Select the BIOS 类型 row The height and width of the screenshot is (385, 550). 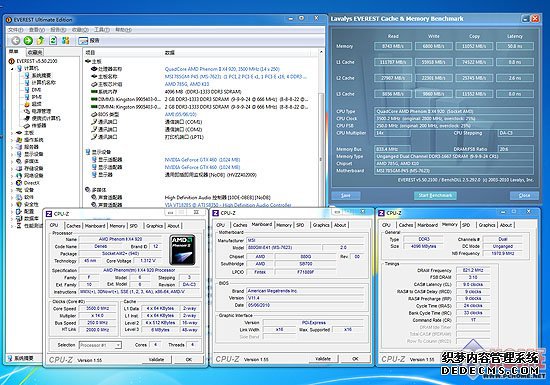coord(200,114)
